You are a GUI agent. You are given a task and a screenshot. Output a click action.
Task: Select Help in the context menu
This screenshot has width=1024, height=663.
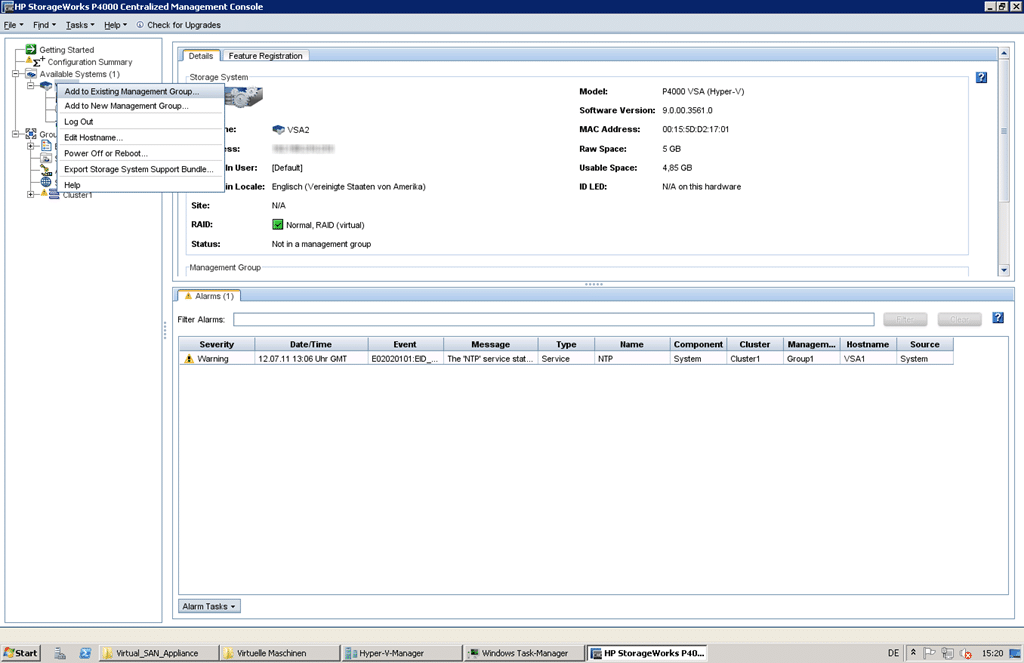140,185
